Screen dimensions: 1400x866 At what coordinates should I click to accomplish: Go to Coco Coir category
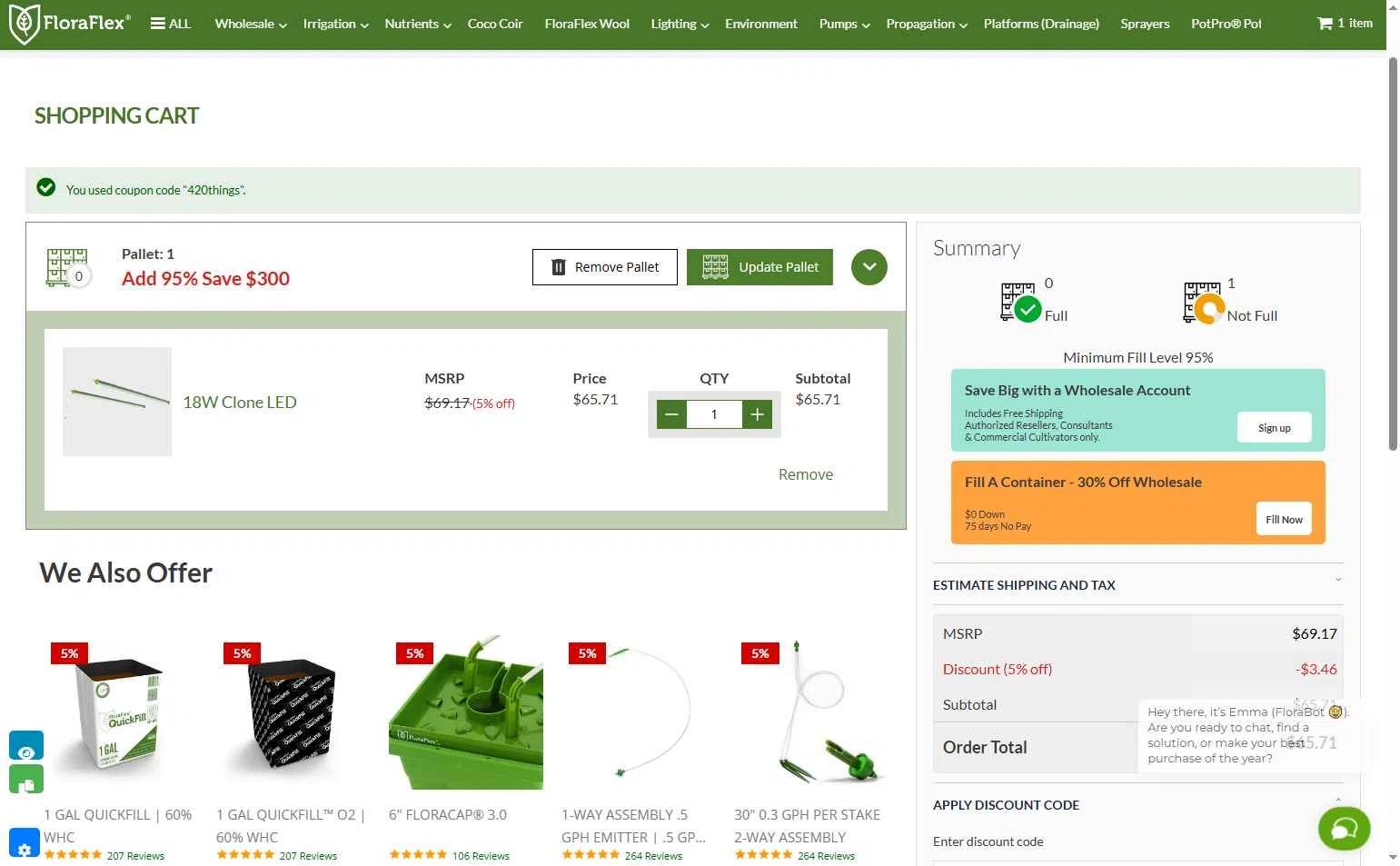(x=495, y=24)
